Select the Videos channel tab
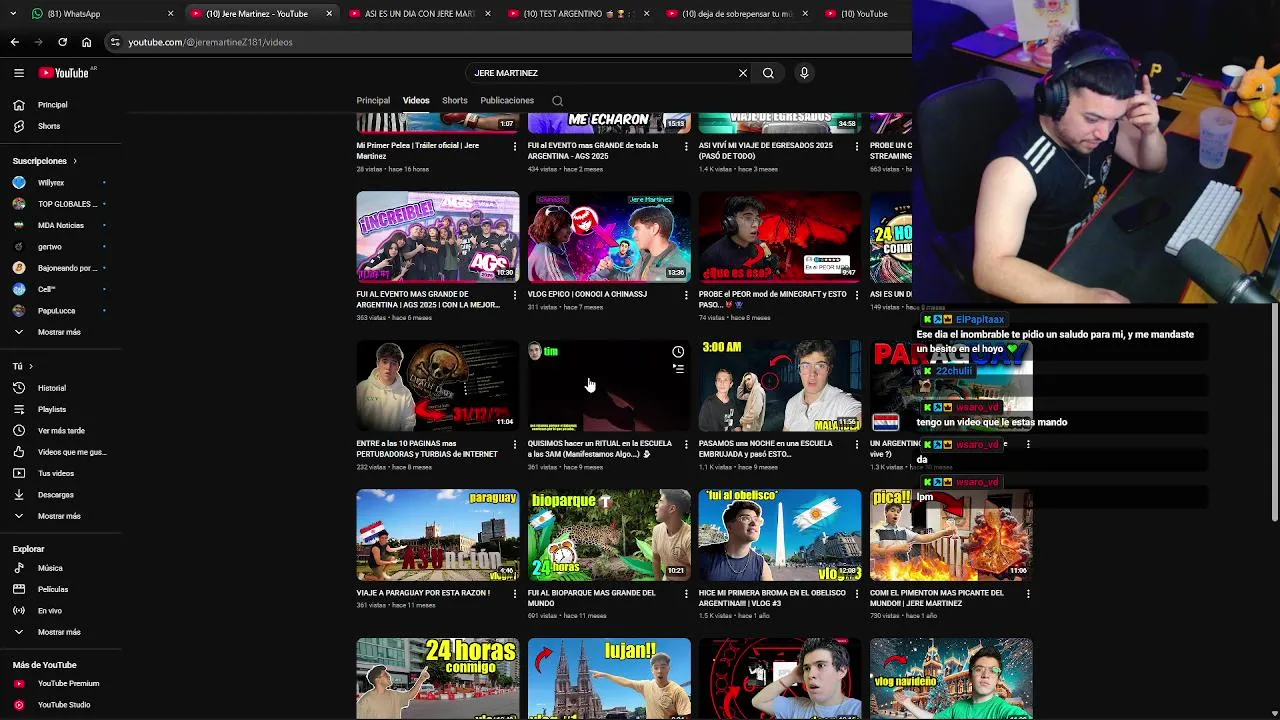The height and width of the screenshot is (720, 1280). (416, 101)
